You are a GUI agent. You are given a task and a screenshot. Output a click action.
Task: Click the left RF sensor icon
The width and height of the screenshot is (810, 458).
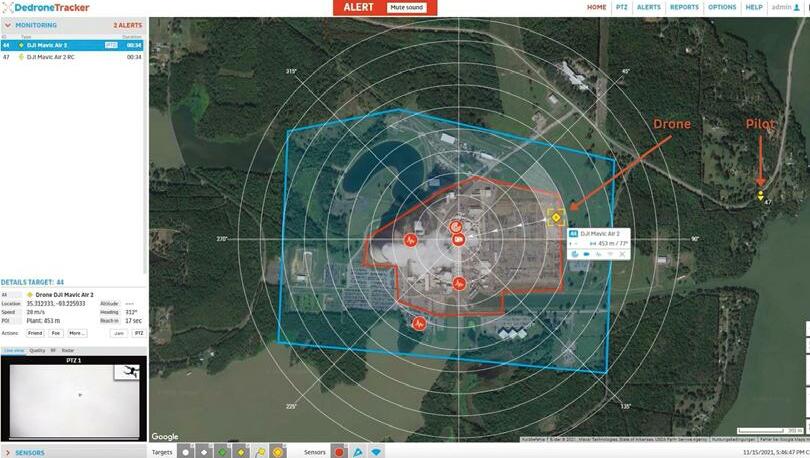click(x=411, y=240)
